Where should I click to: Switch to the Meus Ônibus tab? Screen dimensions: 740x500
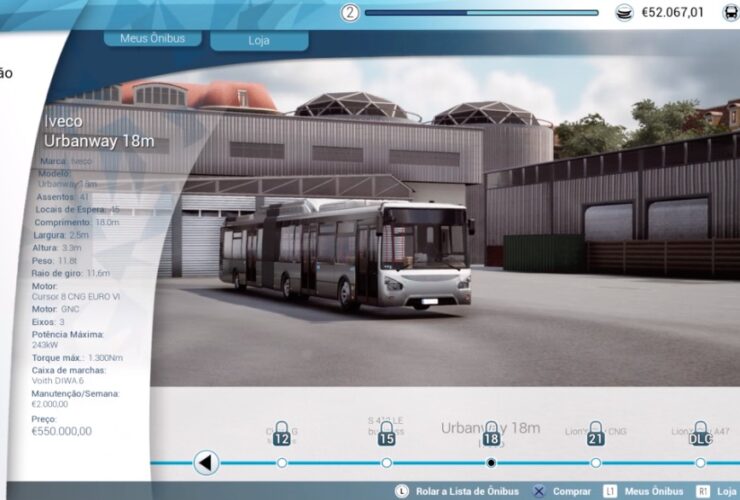pyautogui.click(x=152, y=39)
